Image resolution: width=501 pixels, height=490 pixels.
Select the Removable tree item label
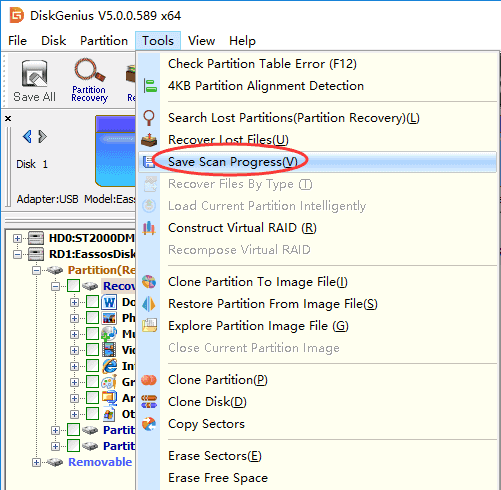(100, 462)
